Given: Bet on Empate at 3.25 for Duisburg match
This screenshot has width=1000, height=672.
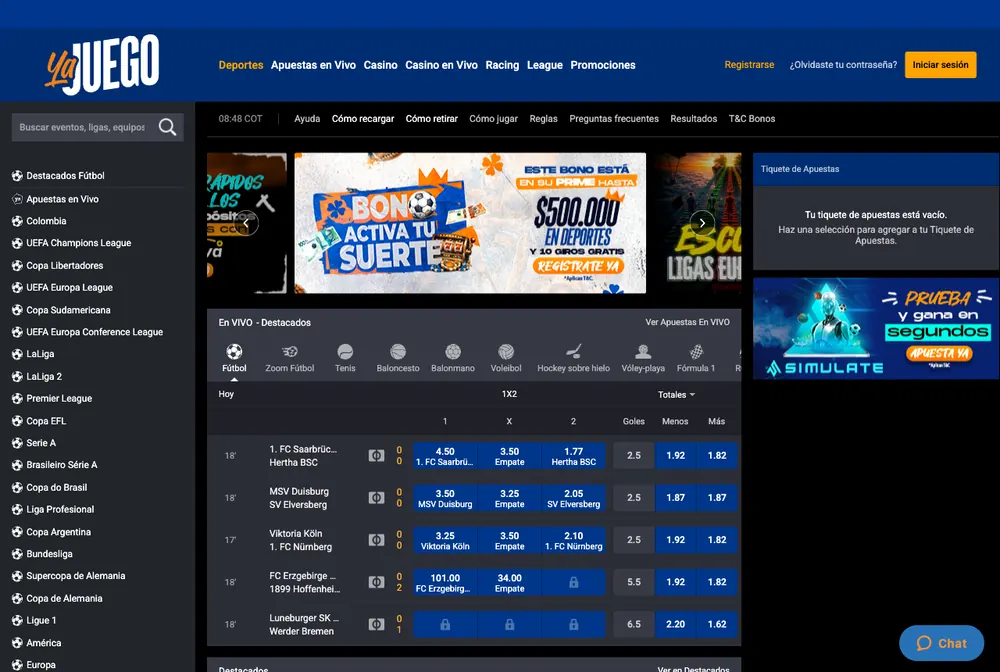Looking at the screenshot, I should [509, 498].
